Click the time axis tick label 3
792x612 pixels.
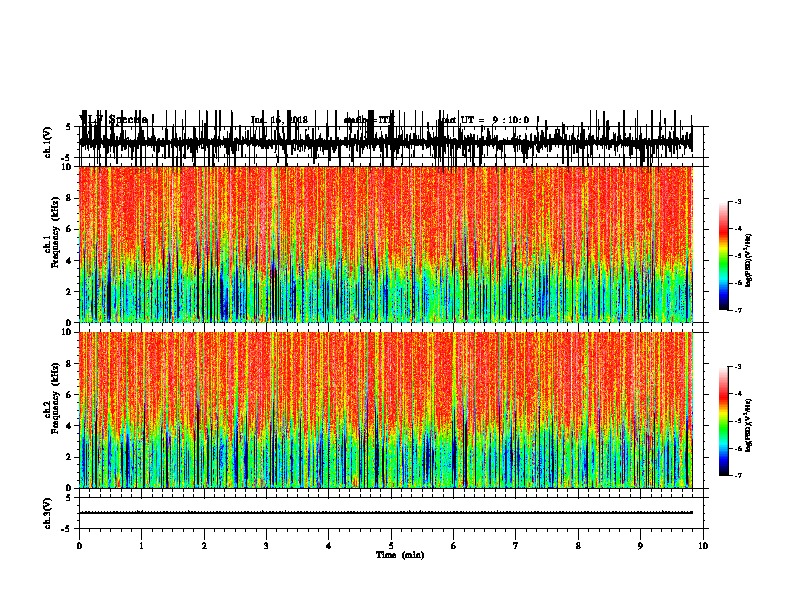click(x=266, y=546)
